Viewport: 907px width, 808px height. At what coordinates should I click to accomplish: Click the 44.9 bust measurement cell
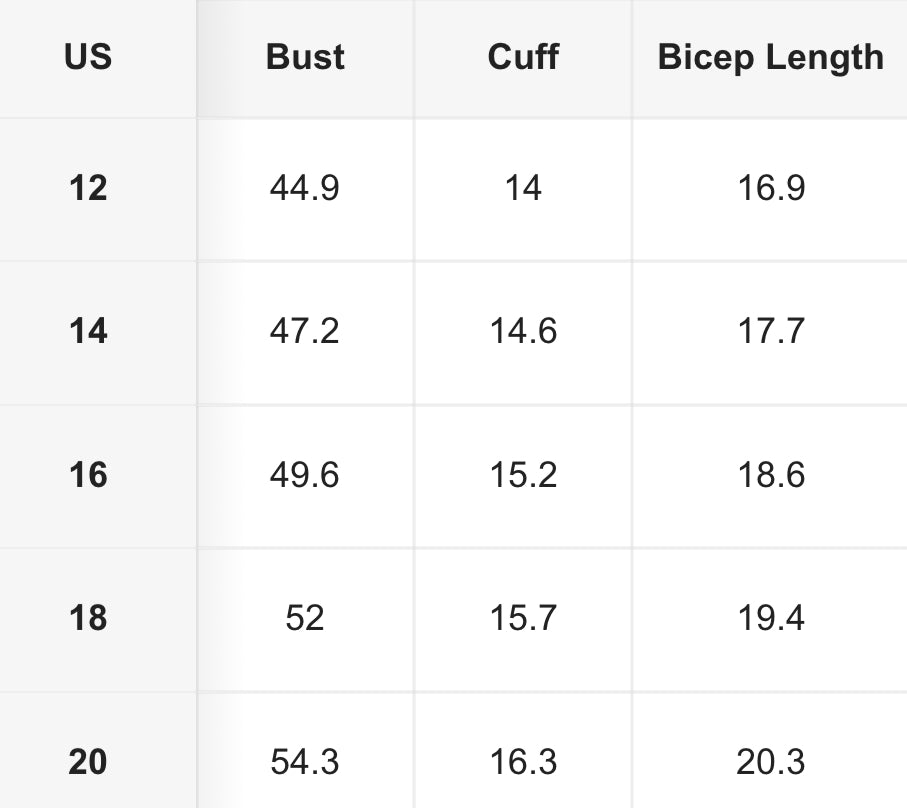point(305,188)
